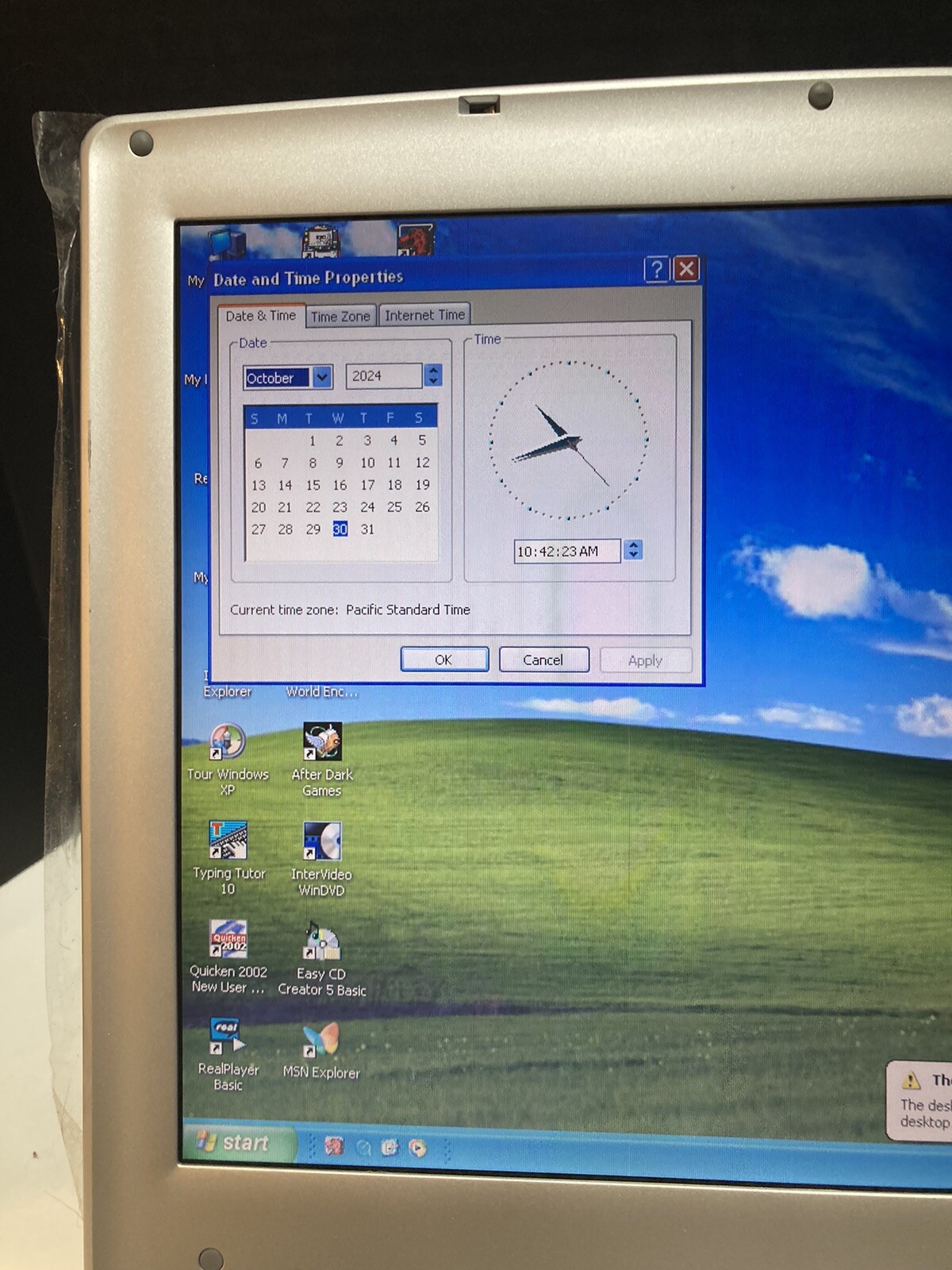Expand the October month dropdown
Image resolution: width=952 pixels, height=1270 pixels.
point(322,377)
